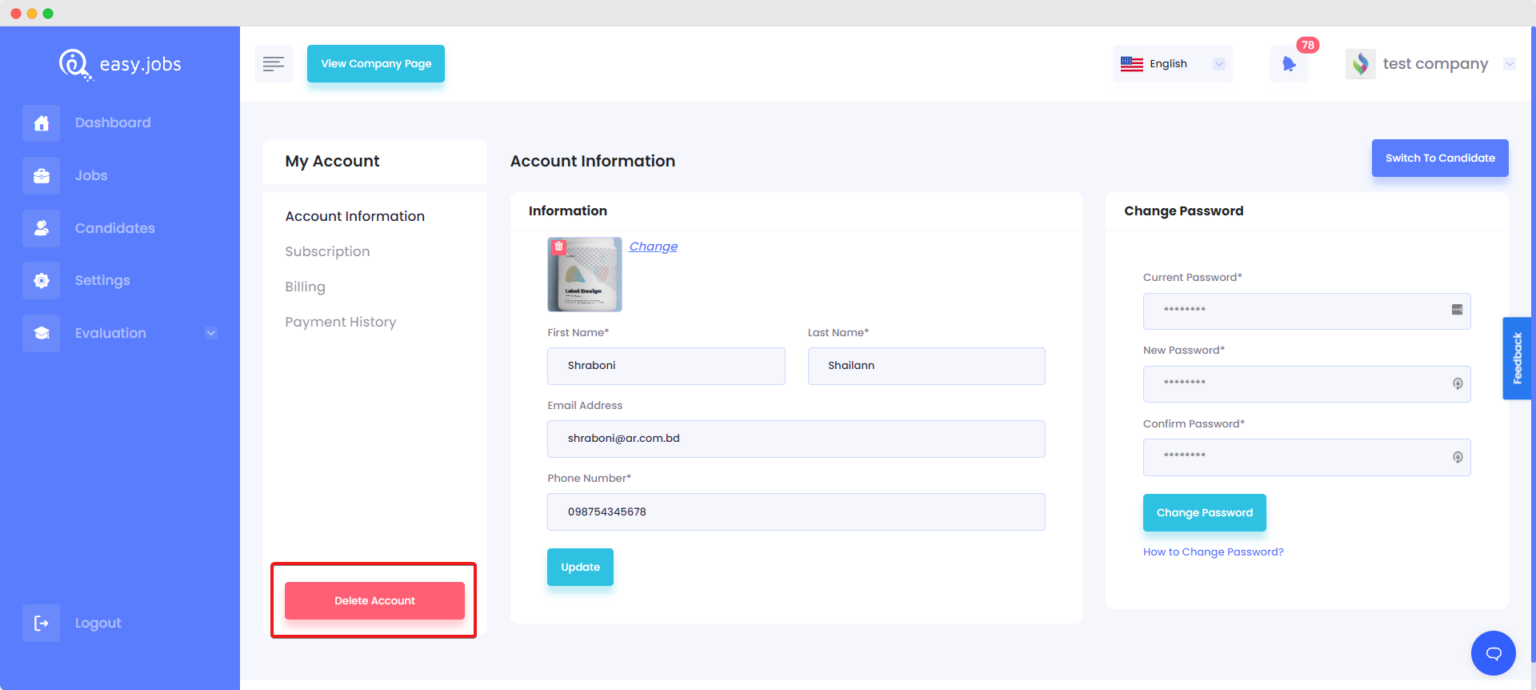Click the Evaluation graduation cap icon
The image size is (1536, 690).
point(41,333)
